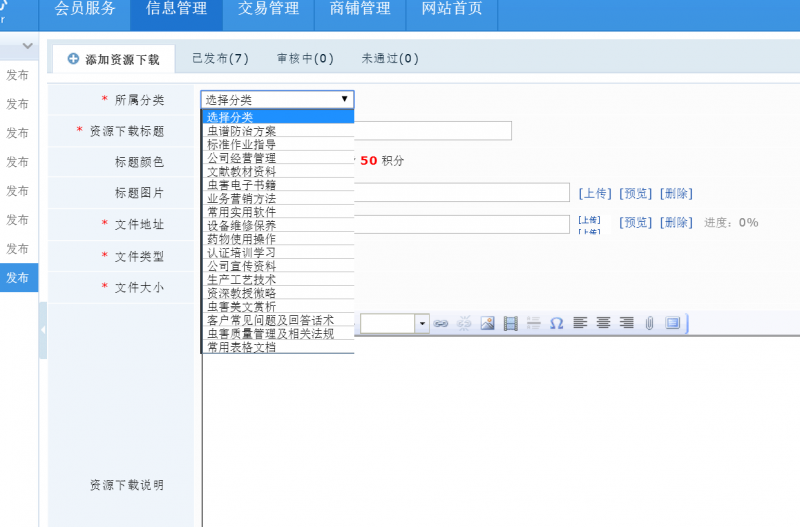This screenshot has width=800, height=527.
Task: Click the small [上传] in 文件地址 row
Action: coord(589,220)
